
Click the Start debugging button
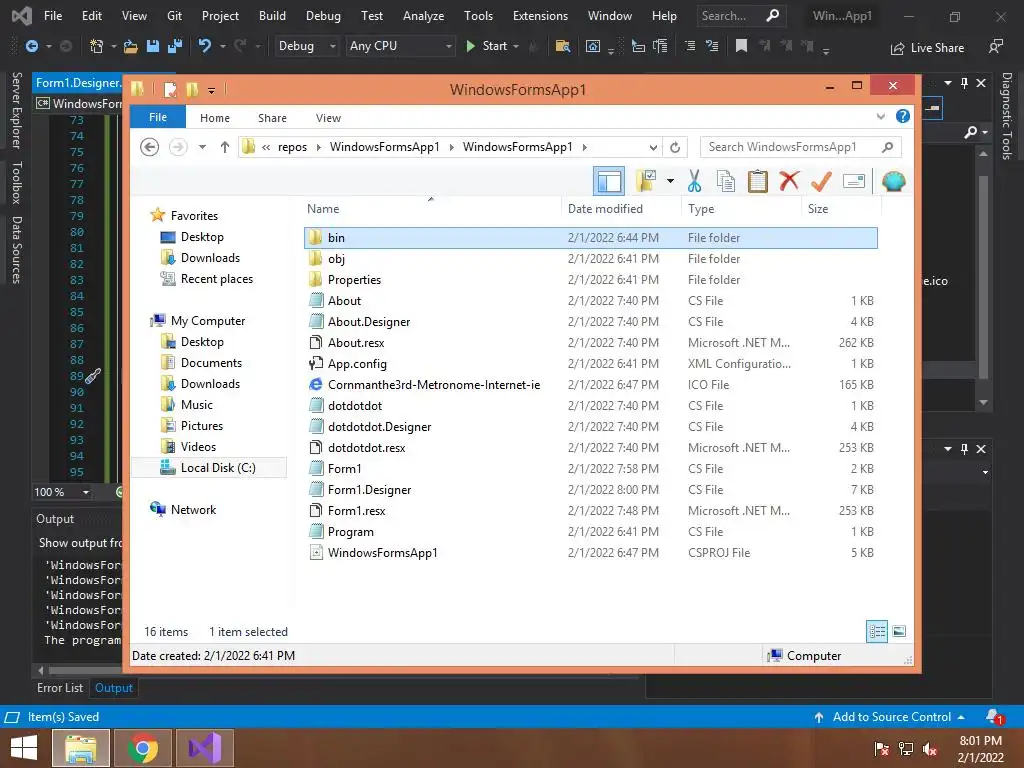[487, 46]
